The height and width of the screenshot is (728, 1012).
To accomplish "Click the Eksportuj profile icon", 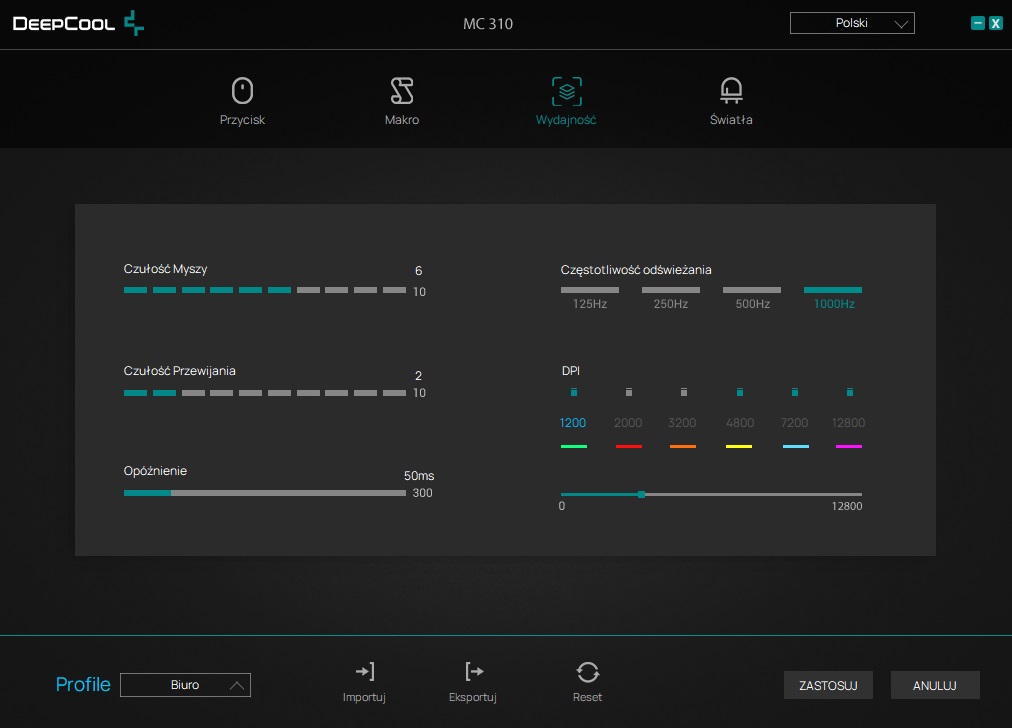I will (474, 672).
